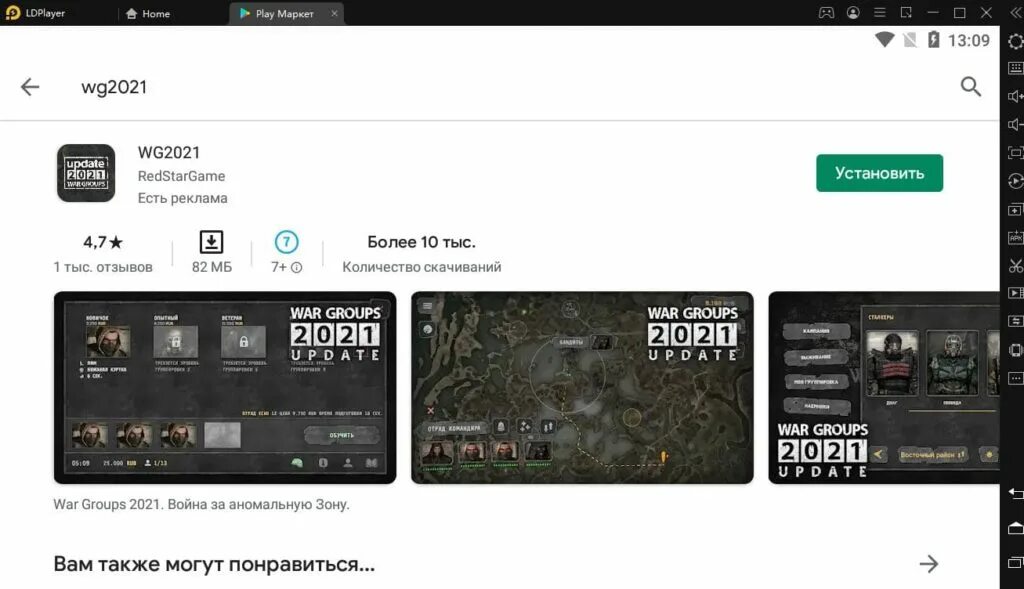Show age rating info icon next to 7+
This screenshot has width=1024, height=589.
[x=296, y=268]
